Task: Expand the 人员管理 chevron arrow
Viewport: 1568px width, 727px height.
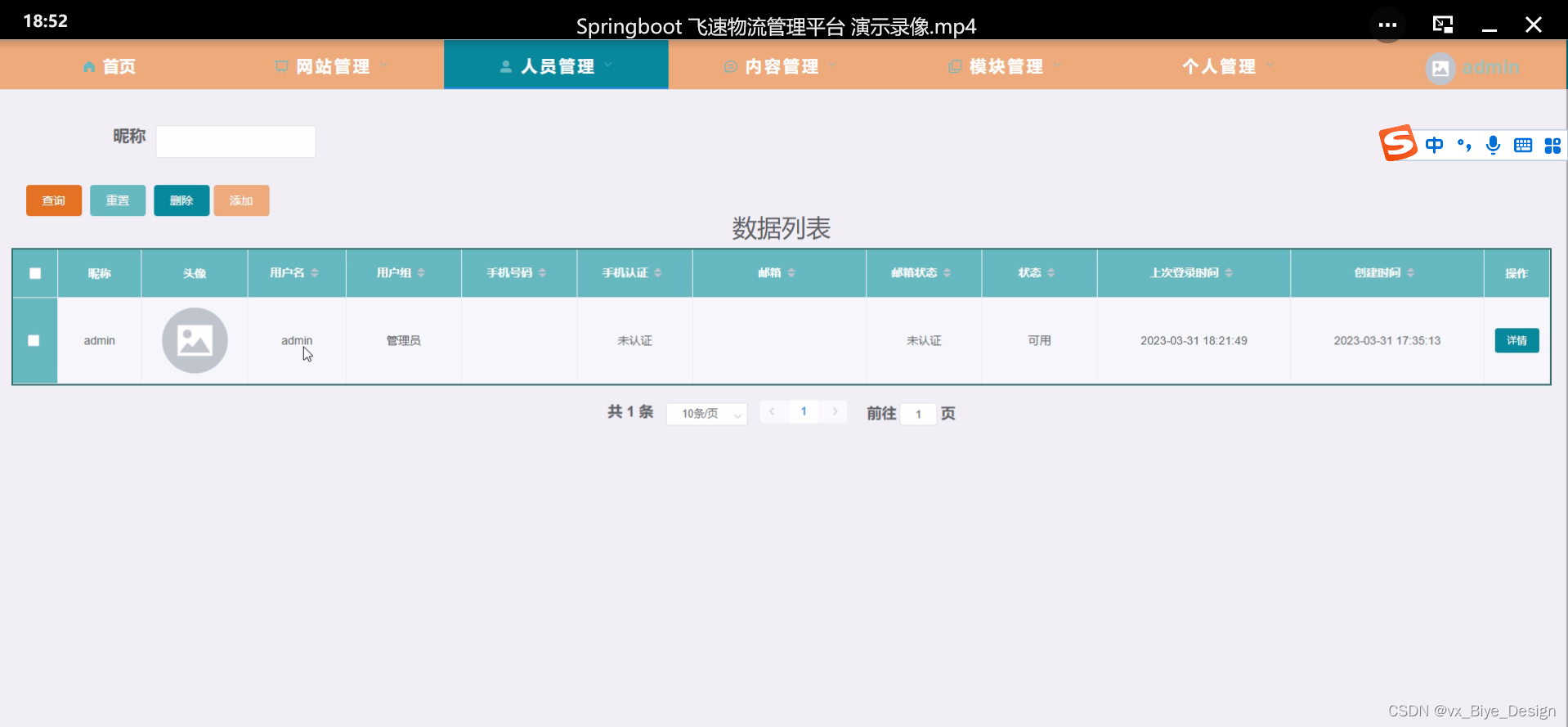Action: [x=608, y=65]
